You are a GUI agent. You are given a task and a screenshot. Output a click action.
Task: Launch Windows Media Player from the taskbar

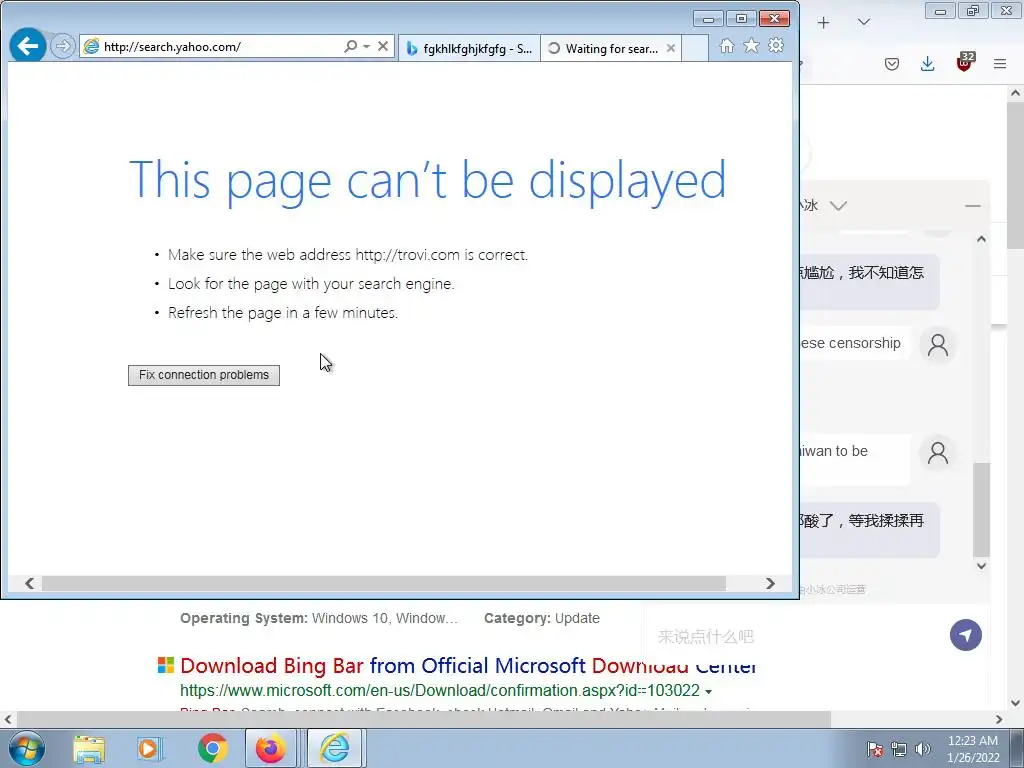click(x=151, y=748)
